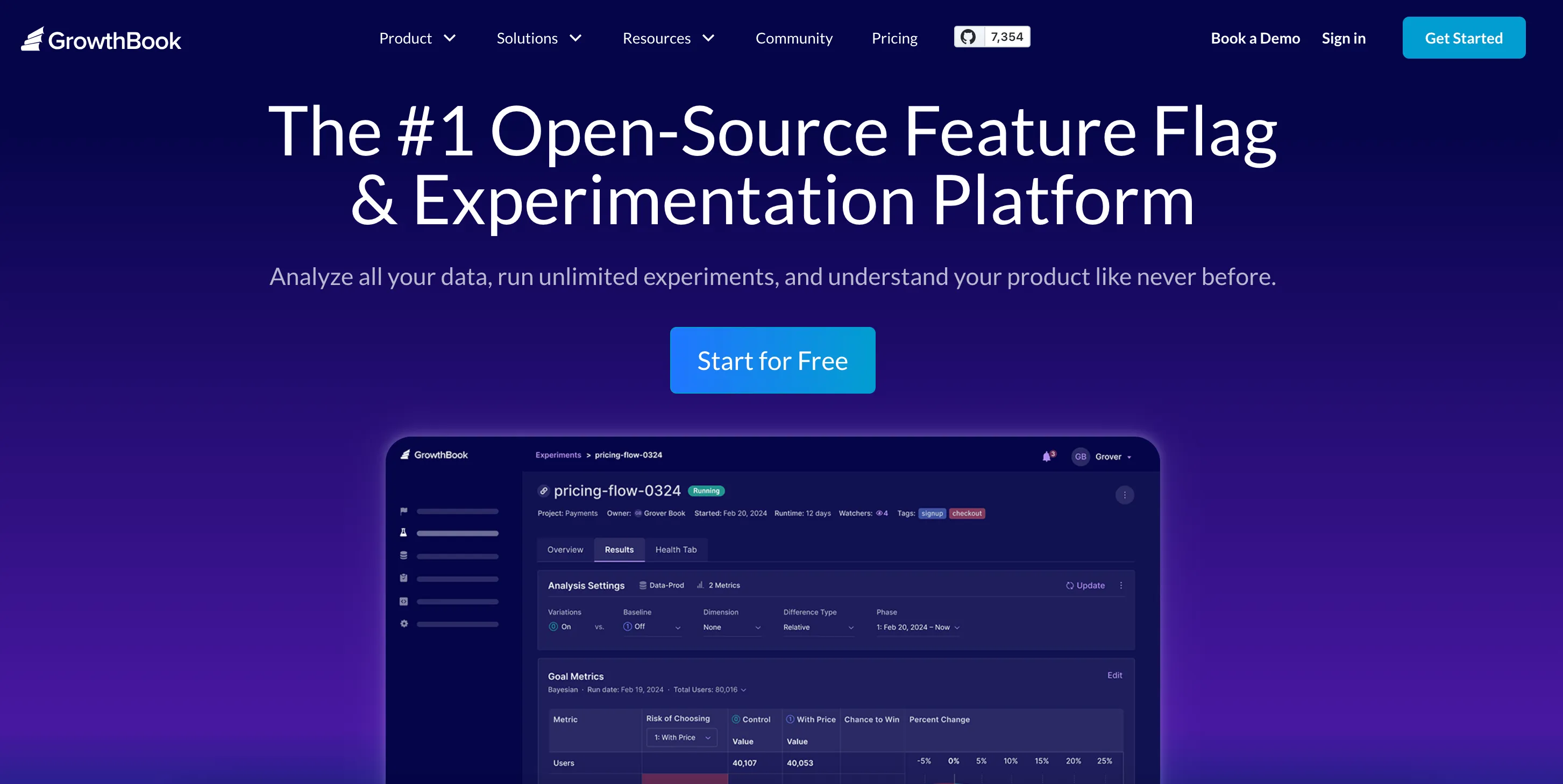Expand the Resources menu chevron

click(708, 38)
